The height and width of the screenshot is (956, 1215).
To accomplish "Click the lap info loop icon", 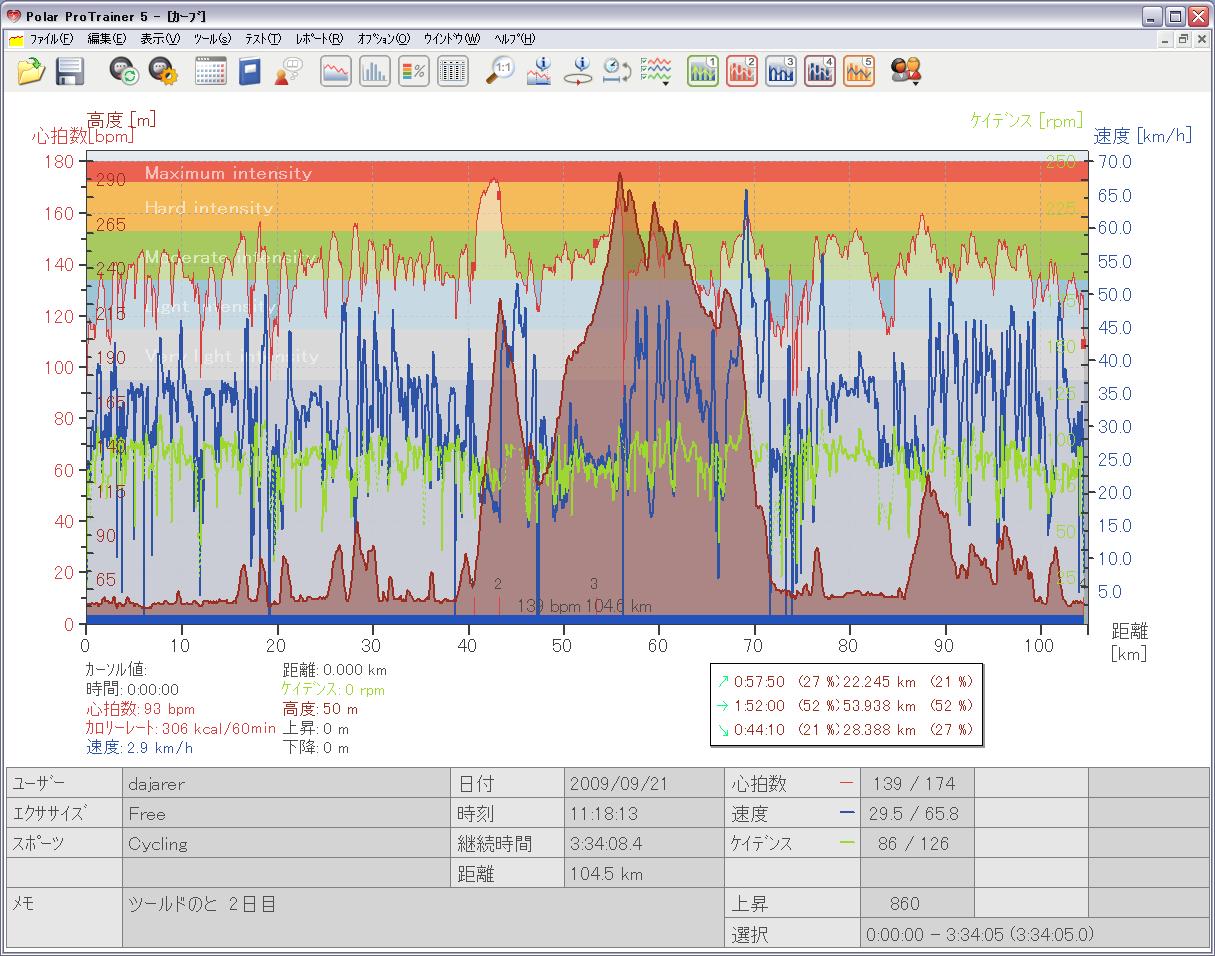I will [578, 71].
